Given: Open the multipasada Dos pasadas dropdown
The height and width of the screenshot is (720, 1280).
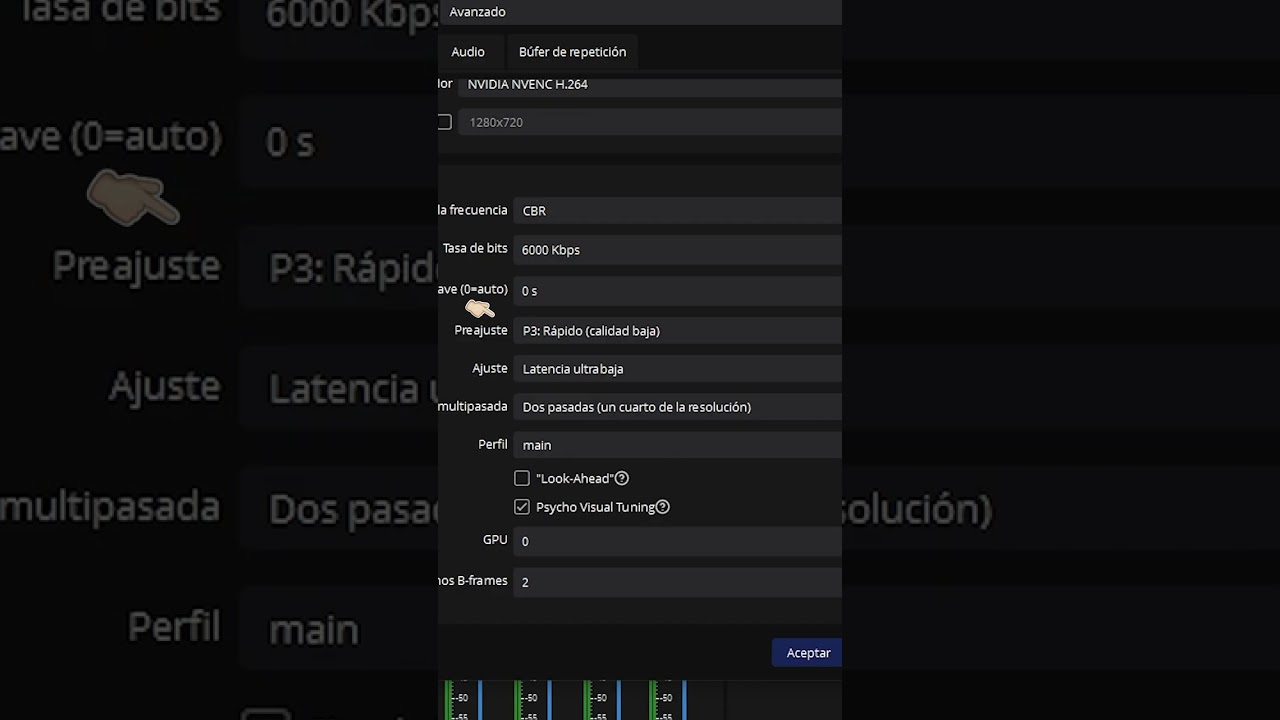Looking at the screenshot, I should tap(677, 407).
